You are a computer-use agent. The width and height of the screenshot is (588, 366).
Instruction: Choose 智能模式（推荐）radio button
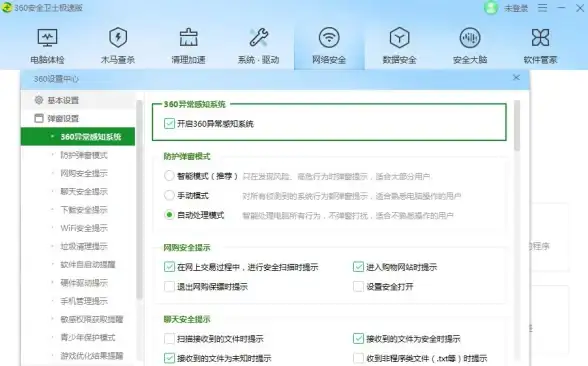coord(169,176)
